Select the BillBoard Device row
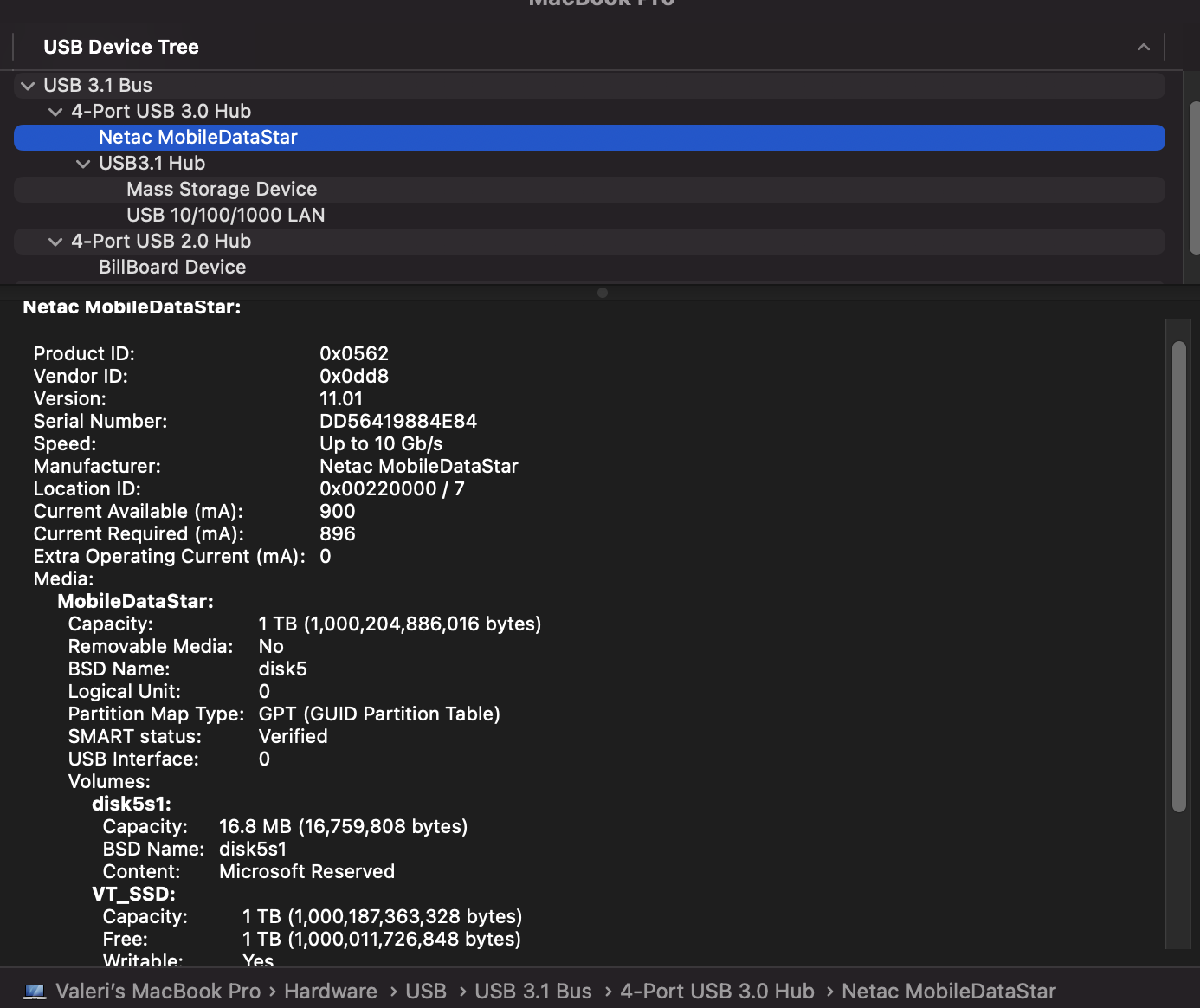This screenshot has width=1200, height=1008. tap(590, 268)
